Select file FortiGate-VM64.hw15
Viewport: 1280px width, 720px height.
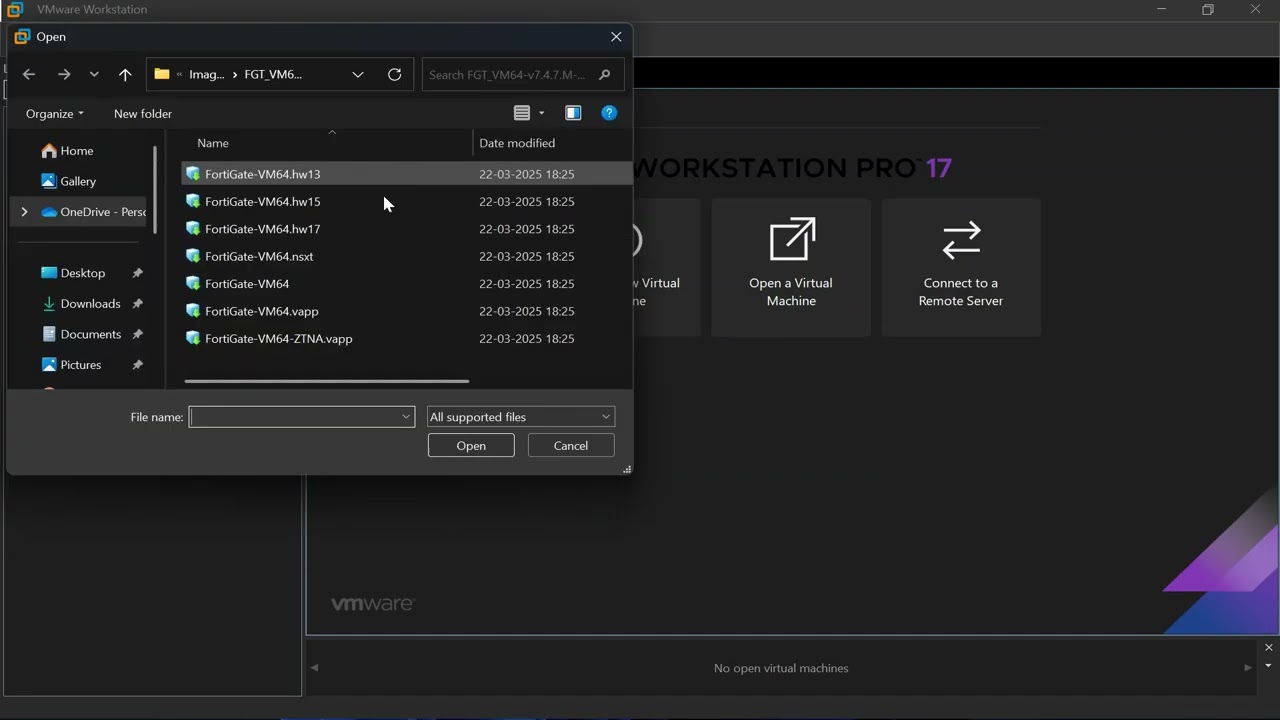(406, 201)
